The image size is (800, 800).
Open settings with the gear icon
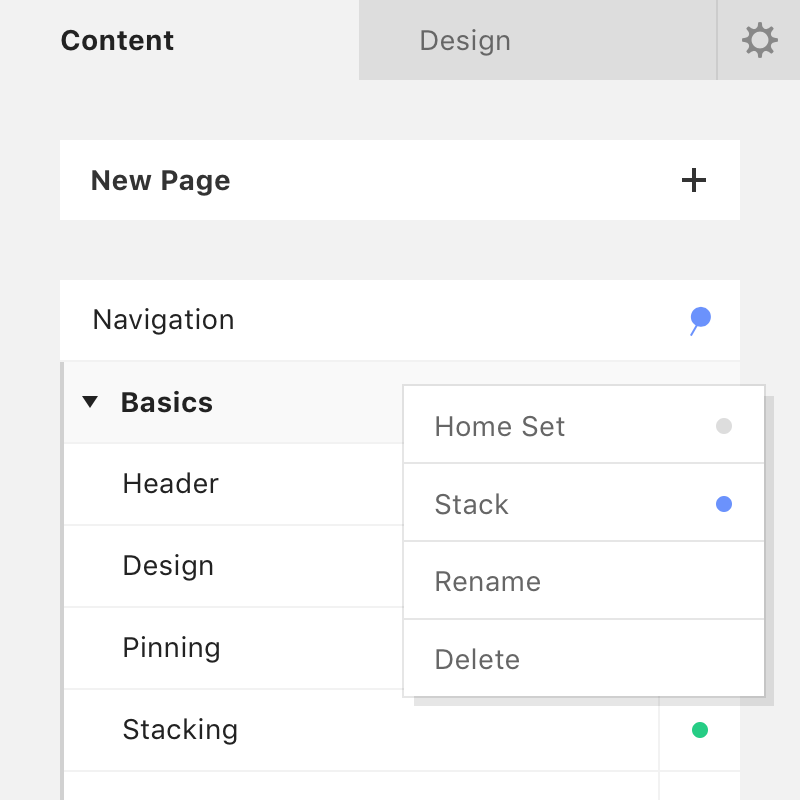759,40
